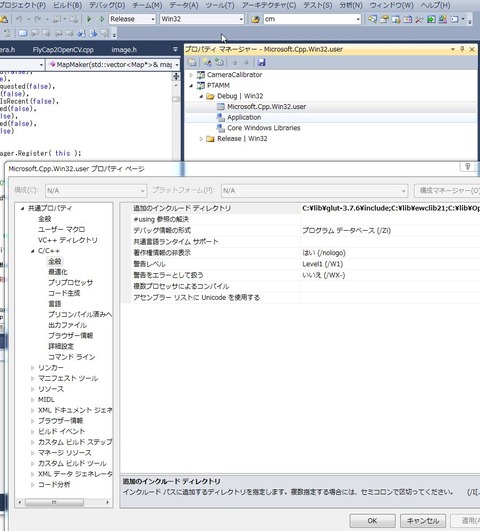Click the Toolbox wrench icon in the top toolbar
Viewport: 480px width, 531px height.
point(419,19)
